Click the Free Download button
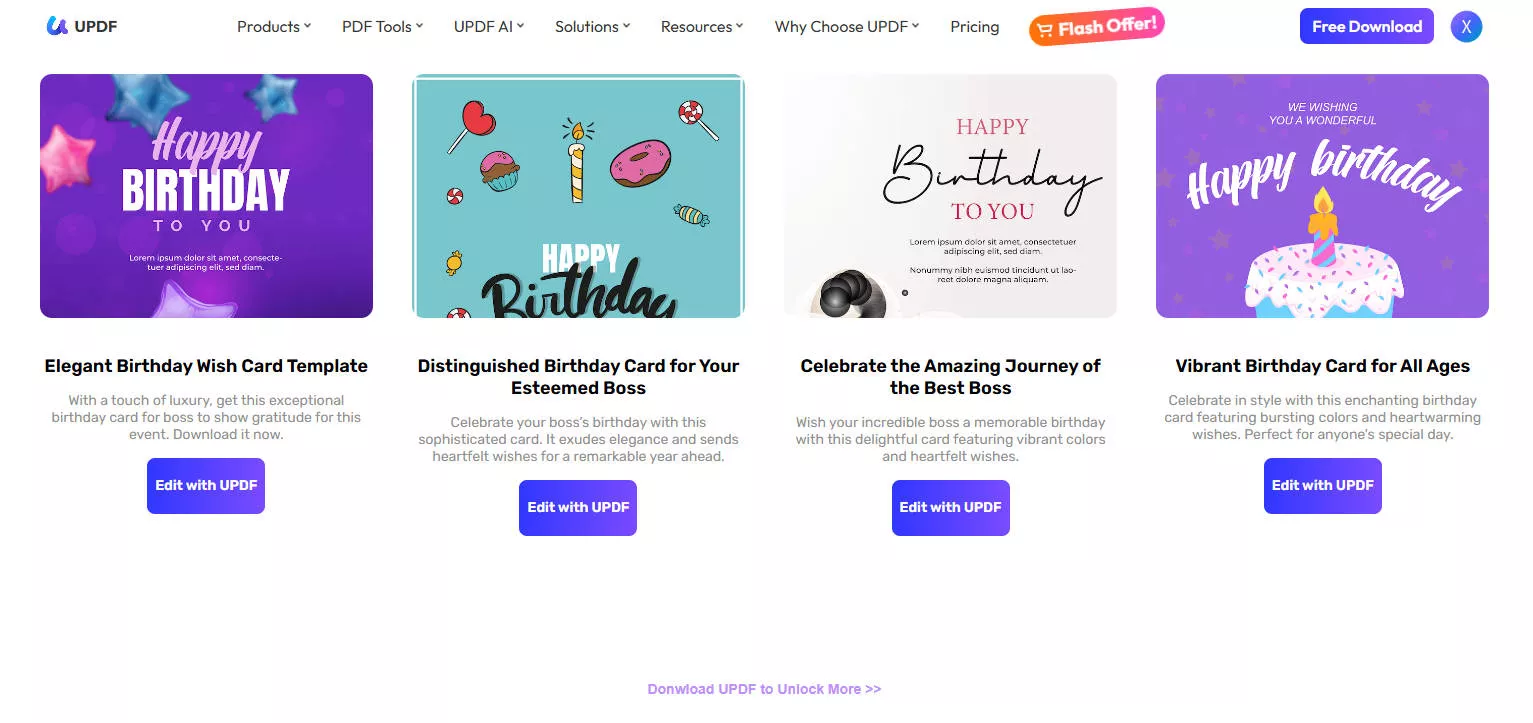 click(1366, 27)
